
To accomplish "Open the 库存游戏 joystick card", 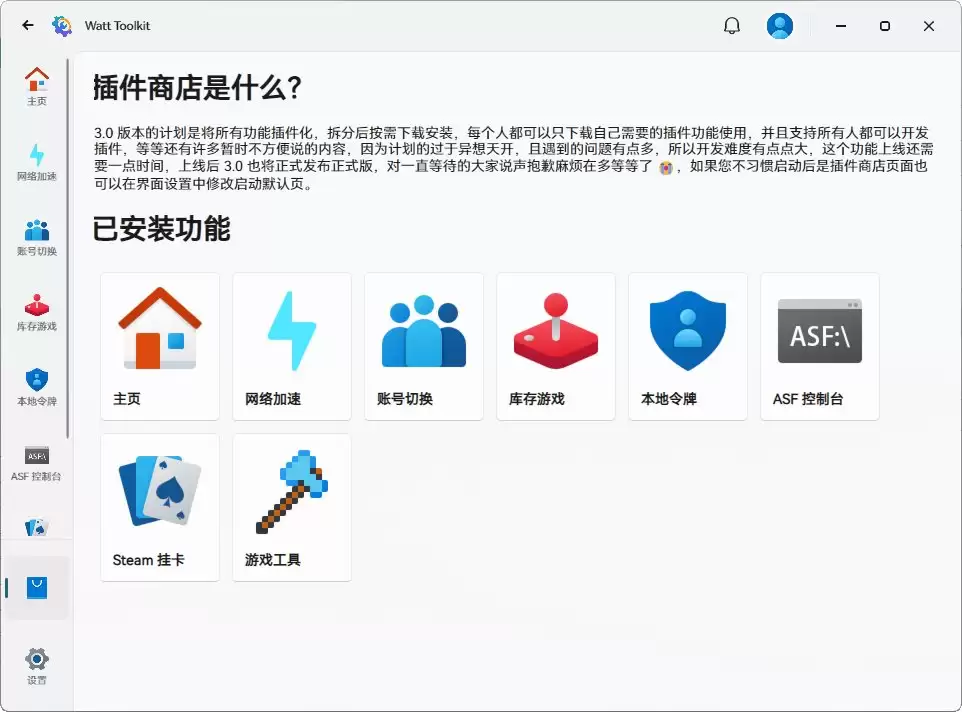I will point(556,346).
